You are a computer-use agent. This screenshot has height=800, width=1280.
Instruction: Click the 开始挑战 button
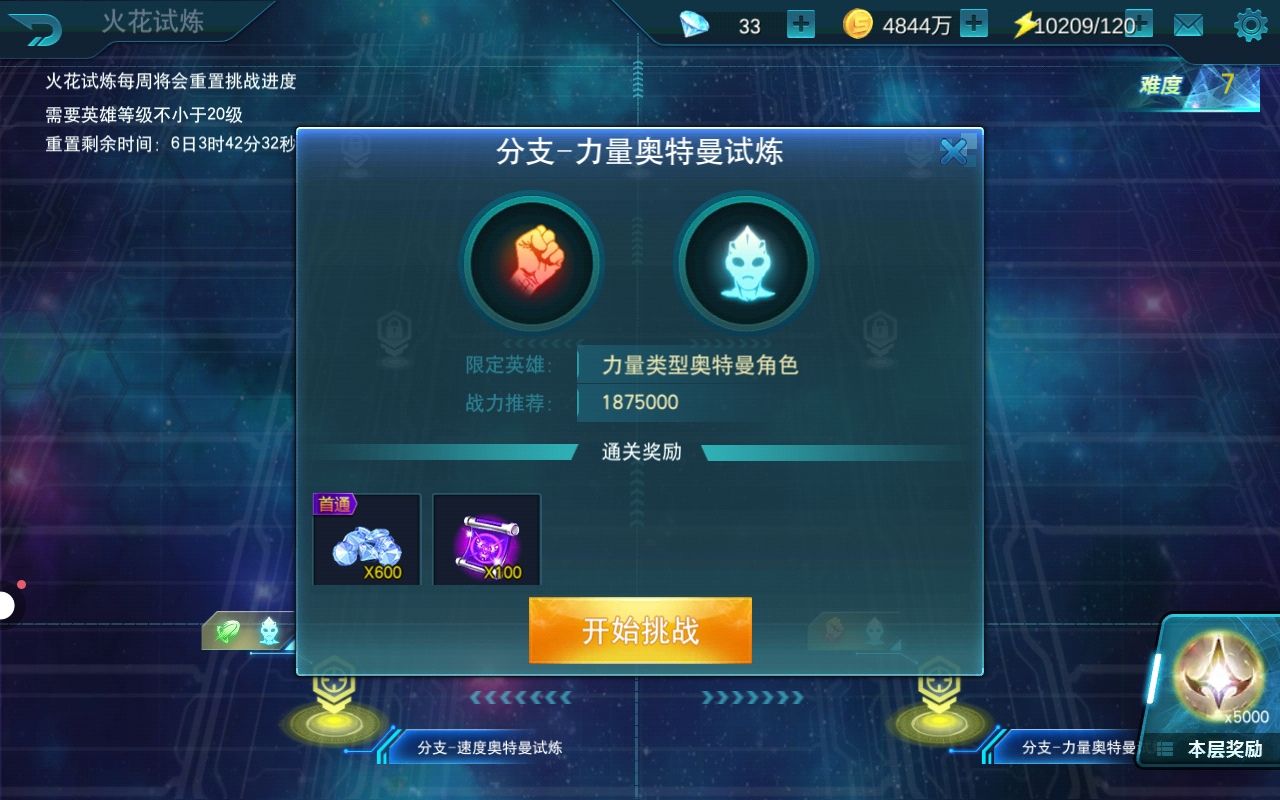[x=640, y=630]
